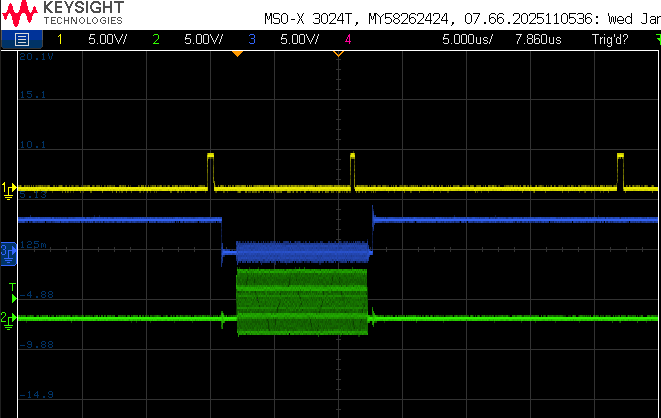661x418 pixels.
Task: Click the 10.1 vertical scale label
Action: click(x=32, y=145)
